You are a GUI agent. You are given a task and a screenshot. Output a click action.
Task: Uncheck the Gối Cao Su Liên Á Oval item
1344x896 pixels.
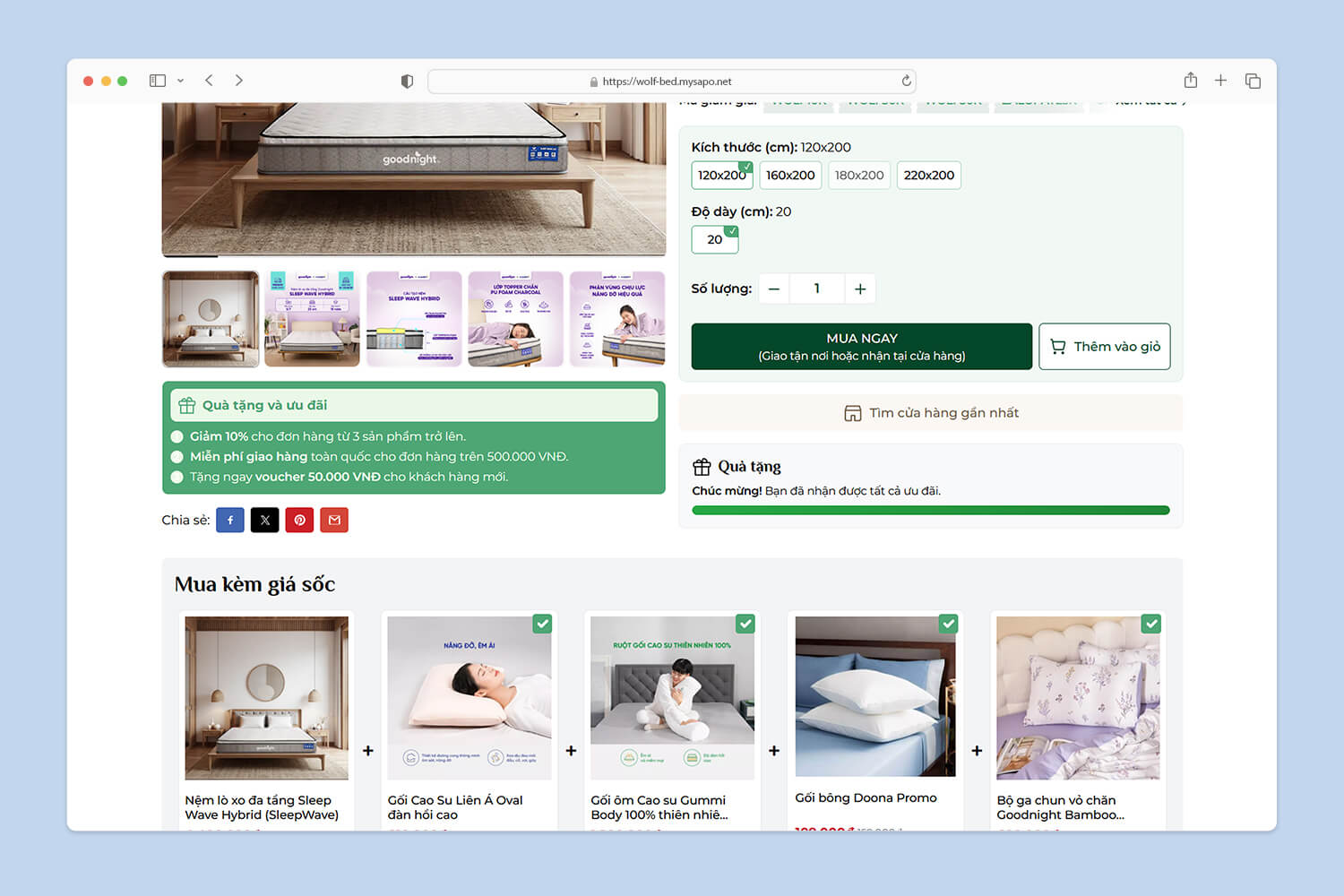coord(542,624)
